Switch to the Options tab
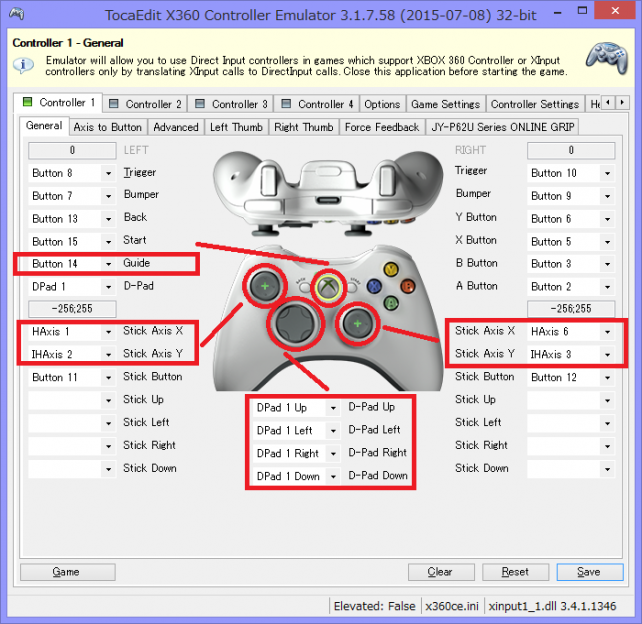 [x=382, y=104]
